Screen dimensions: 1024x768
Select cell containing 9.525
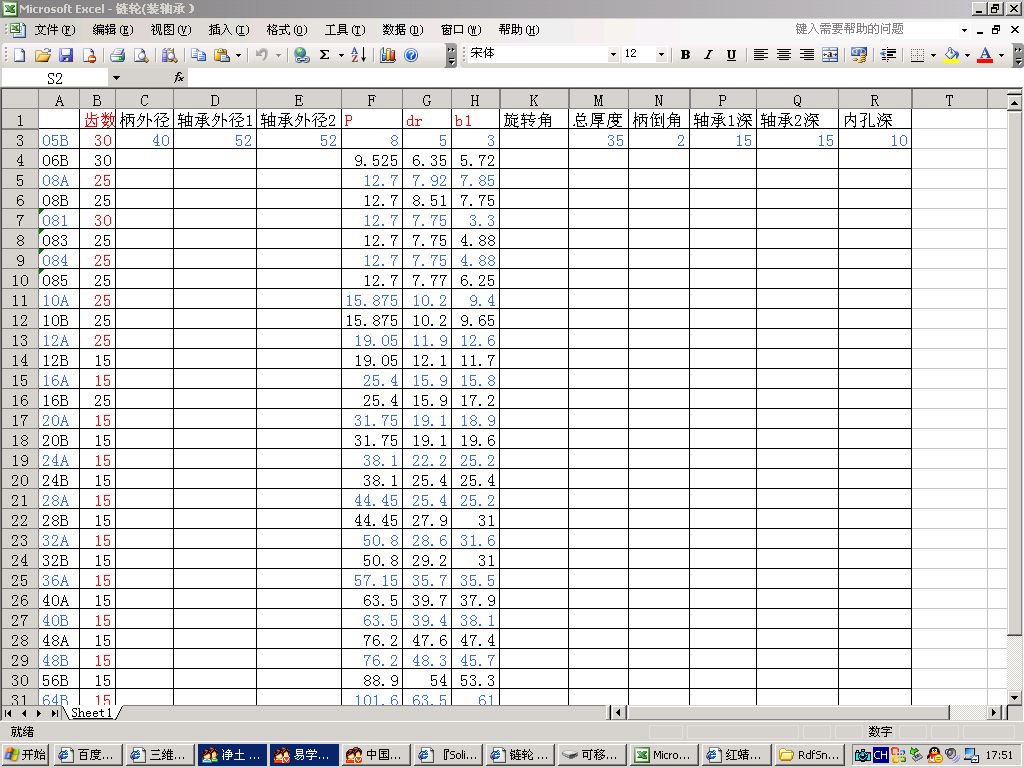(x=371, y=160)
